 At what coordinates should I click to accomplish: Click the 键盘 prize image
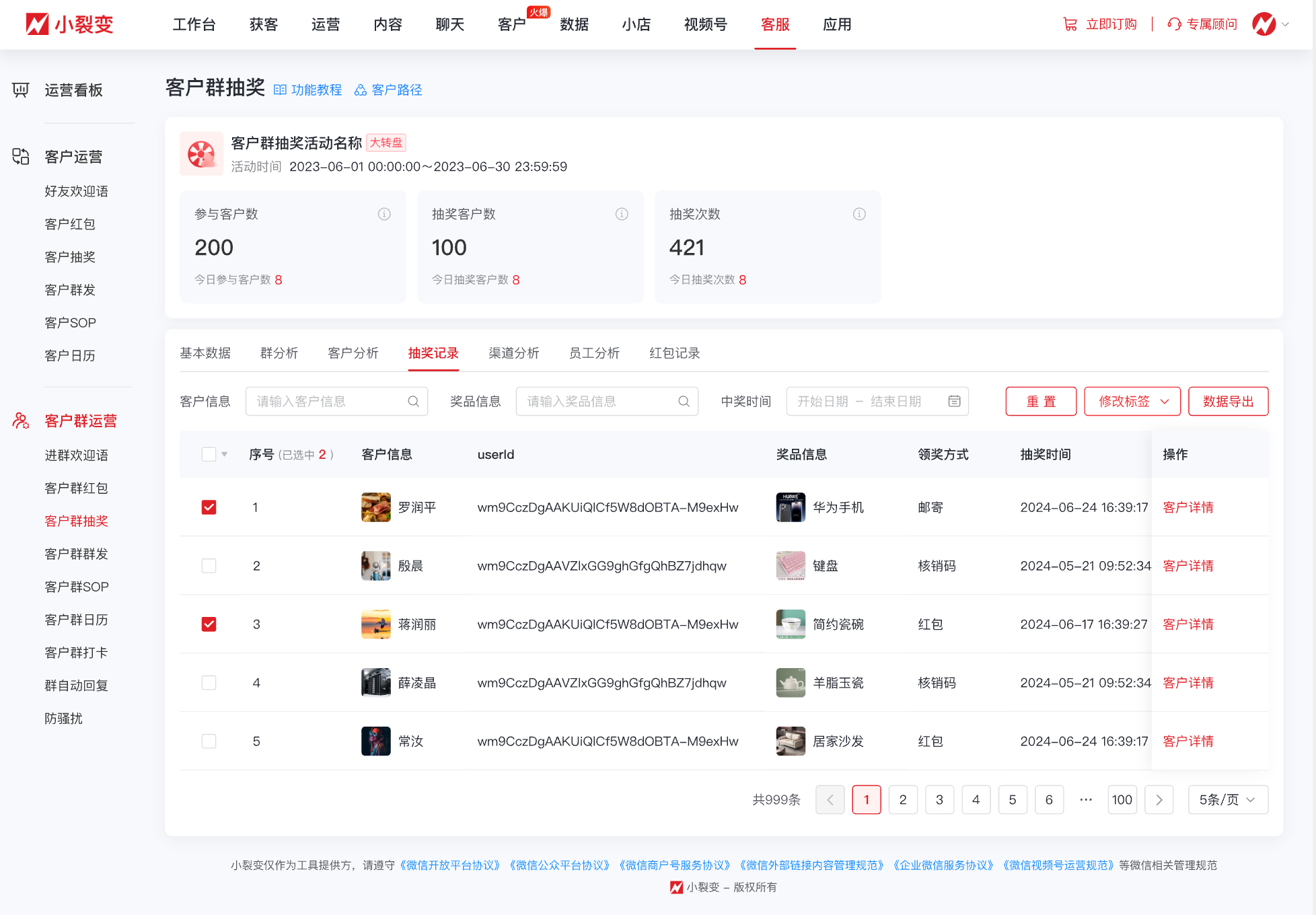click(791, 566)
